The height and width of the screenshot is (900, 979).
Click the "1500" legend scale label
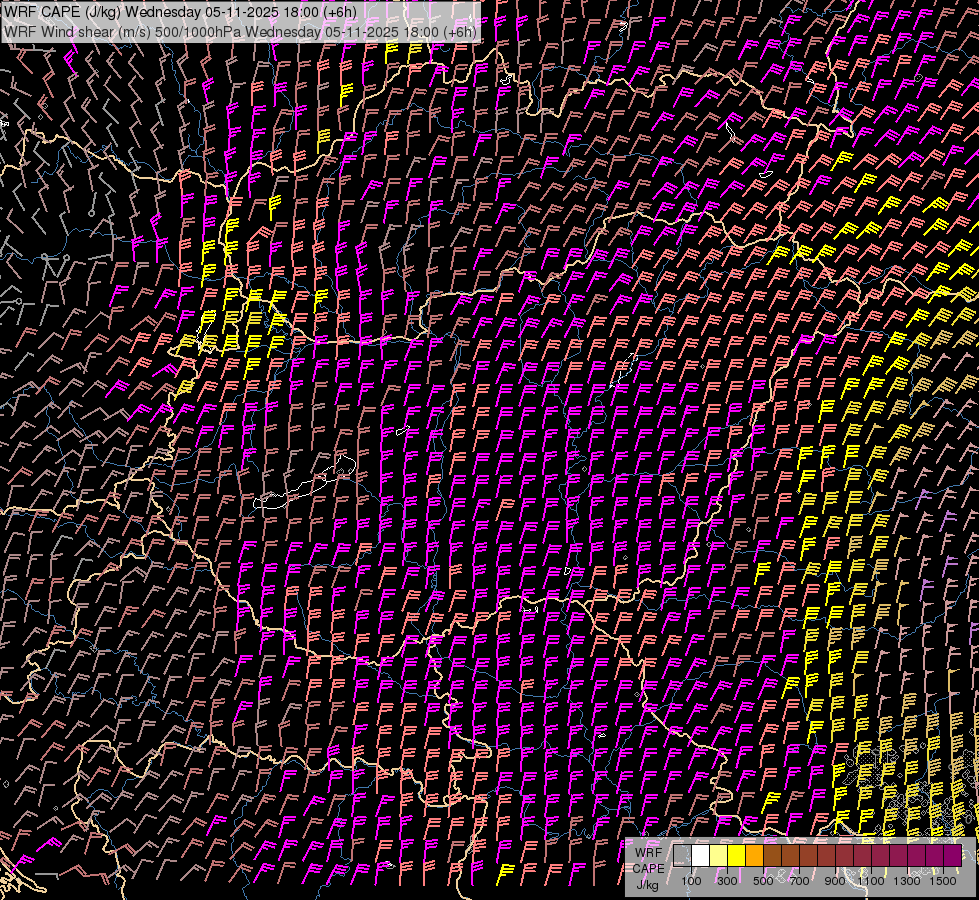click(943, 881)
